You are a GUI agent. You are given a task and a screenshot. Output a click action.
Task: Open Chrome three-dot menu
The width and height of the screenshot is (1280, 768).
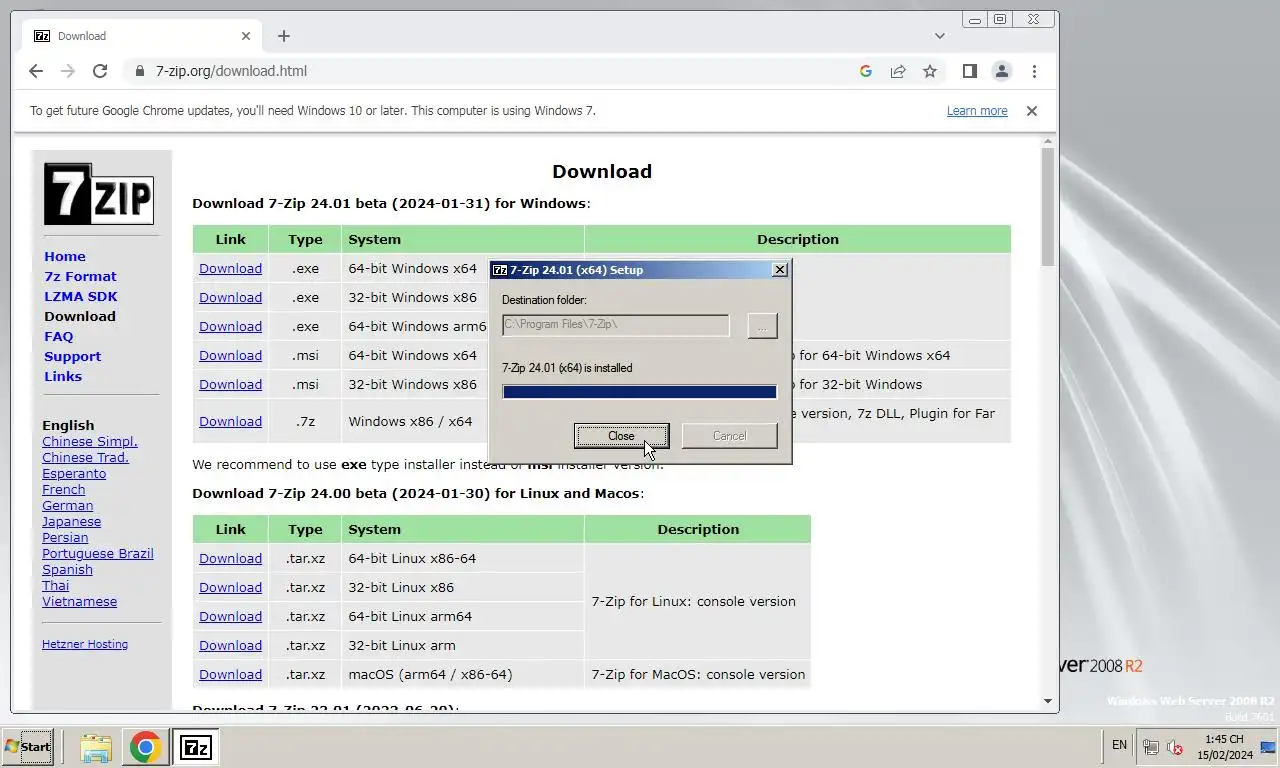[x=1034, y=71]
